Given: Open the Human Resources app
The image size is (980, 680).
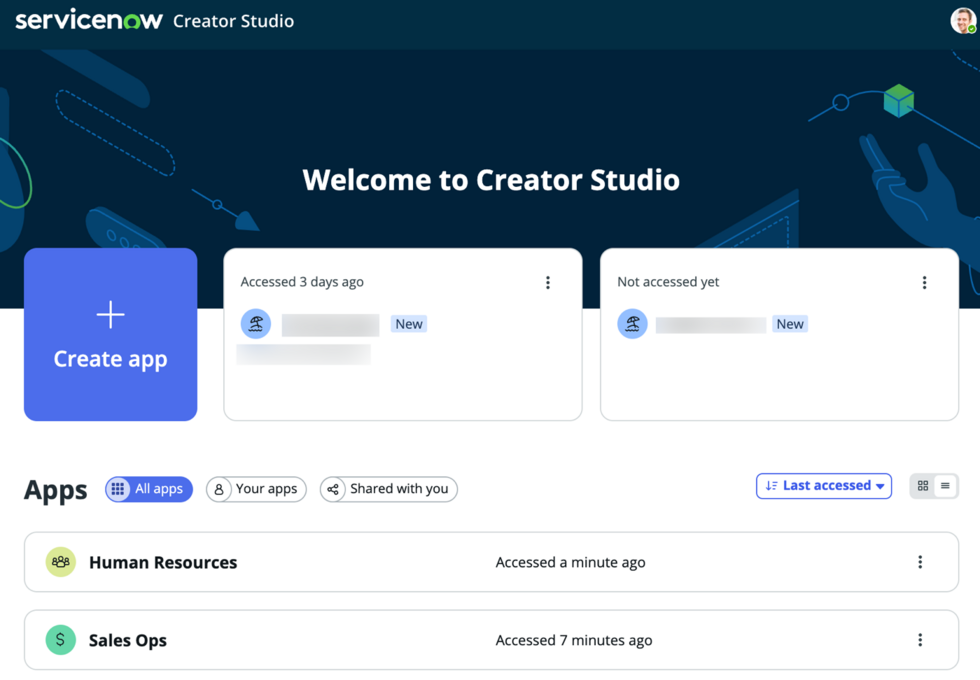Looking at the screenshot, I should coord(491,562).
